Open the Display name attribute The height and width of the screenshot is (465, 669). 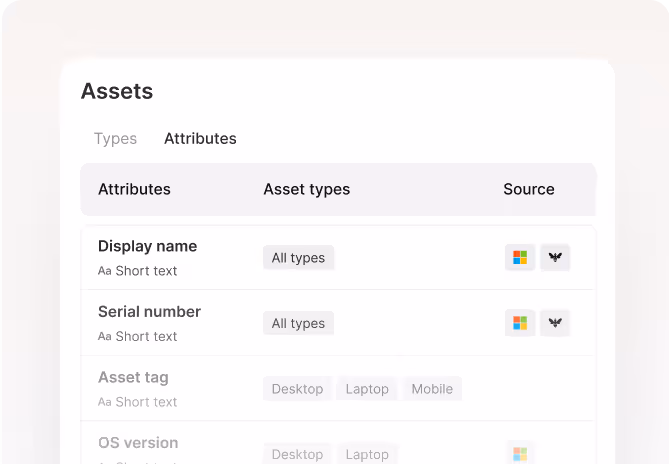[x=147, y=246]
